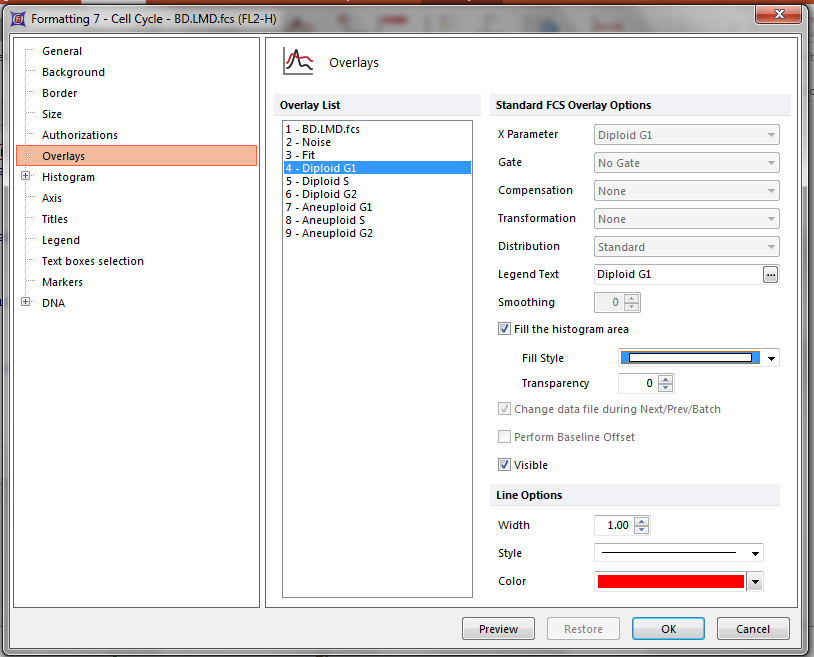Expand the Histogram tree node
This screenshot has height=657, width=814.
[x=25, y=177]
